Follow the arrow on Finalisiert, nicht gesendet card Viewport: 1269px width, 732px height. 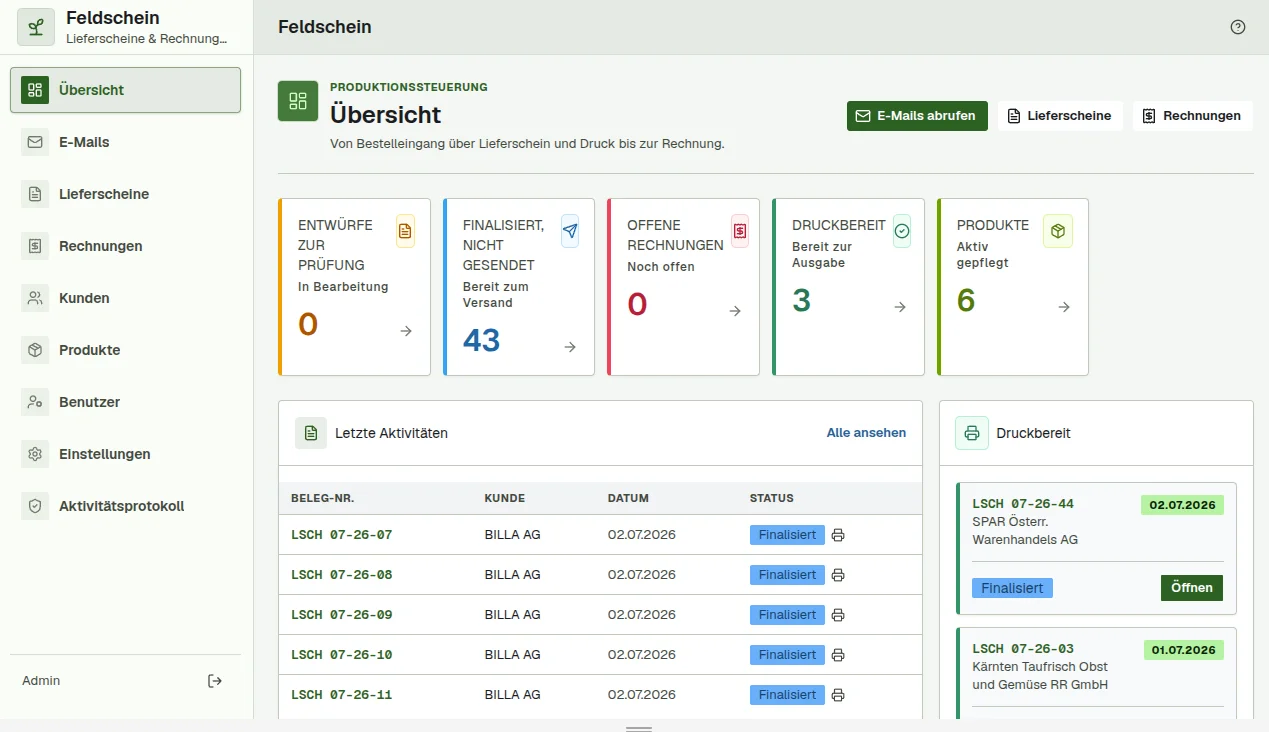point(570,347)
